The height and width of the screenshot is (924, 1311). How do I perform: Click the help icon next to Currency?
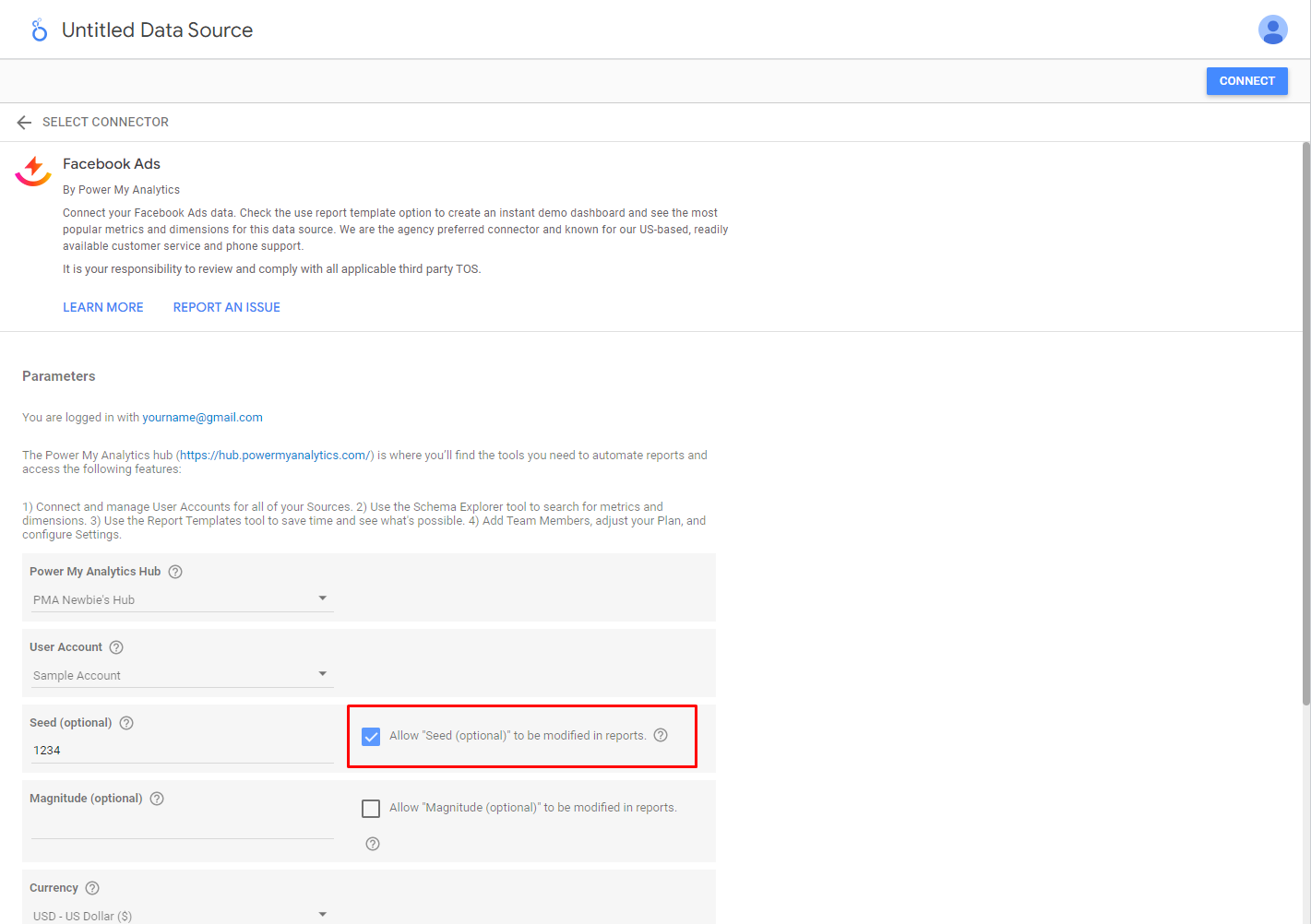tap(92, 888)
